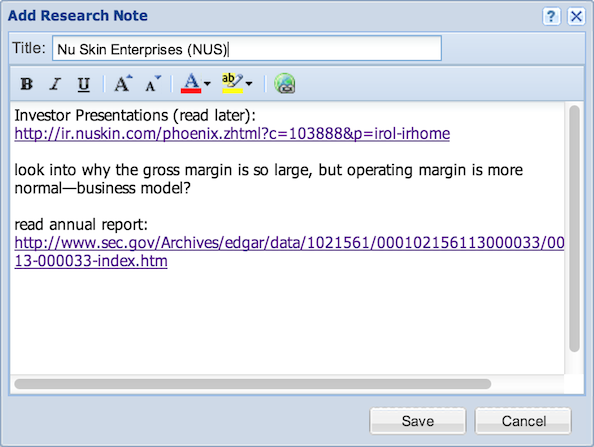Apply yellow highlight color
This screenshot has height=447, width=594.
click(232, 83)
